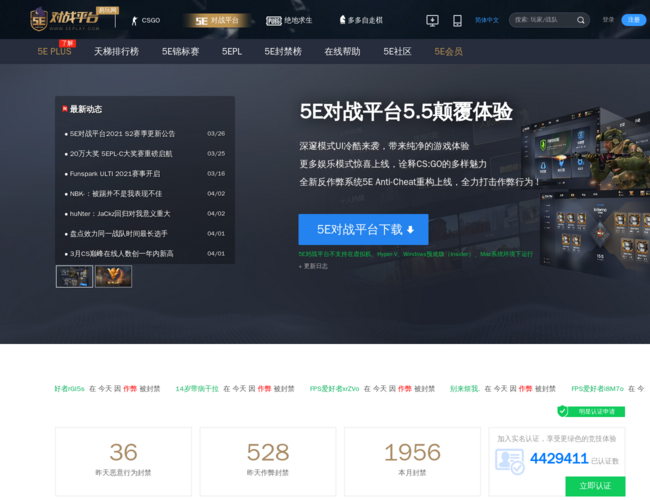Click the 36 昨天恶意行为封禁 card
Image resolution: width=650 pixels, height=500 pixels.
[x=124, y=461]
